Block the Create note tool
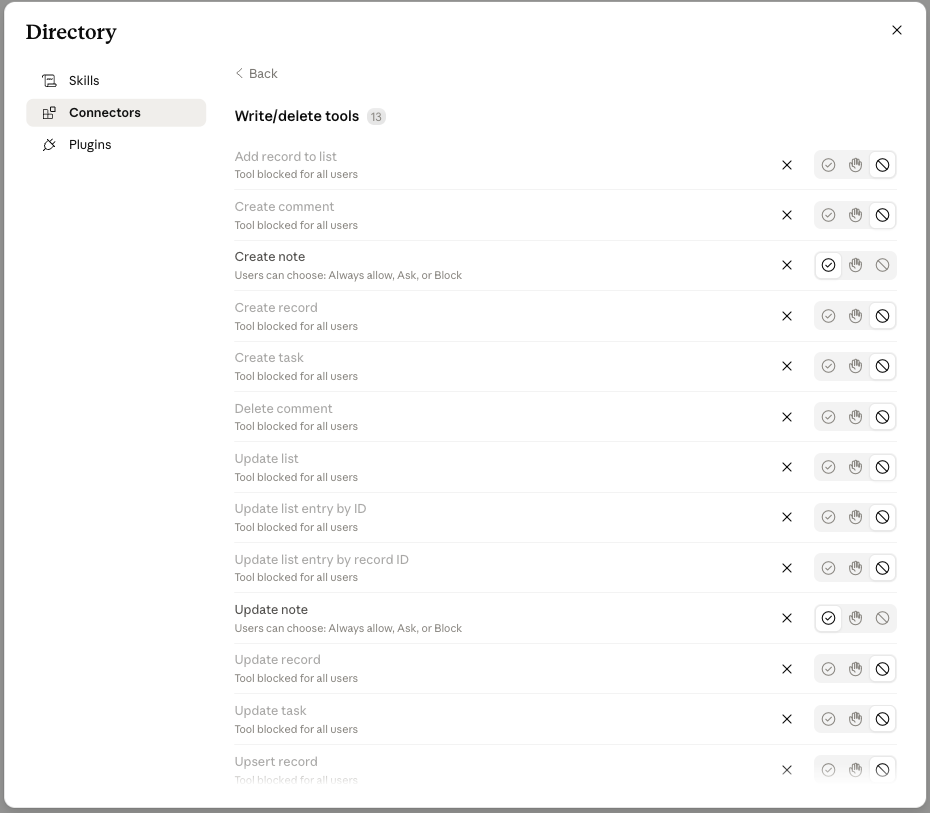The height and width of the screenshot is (813, 930). tap(883, 265)
